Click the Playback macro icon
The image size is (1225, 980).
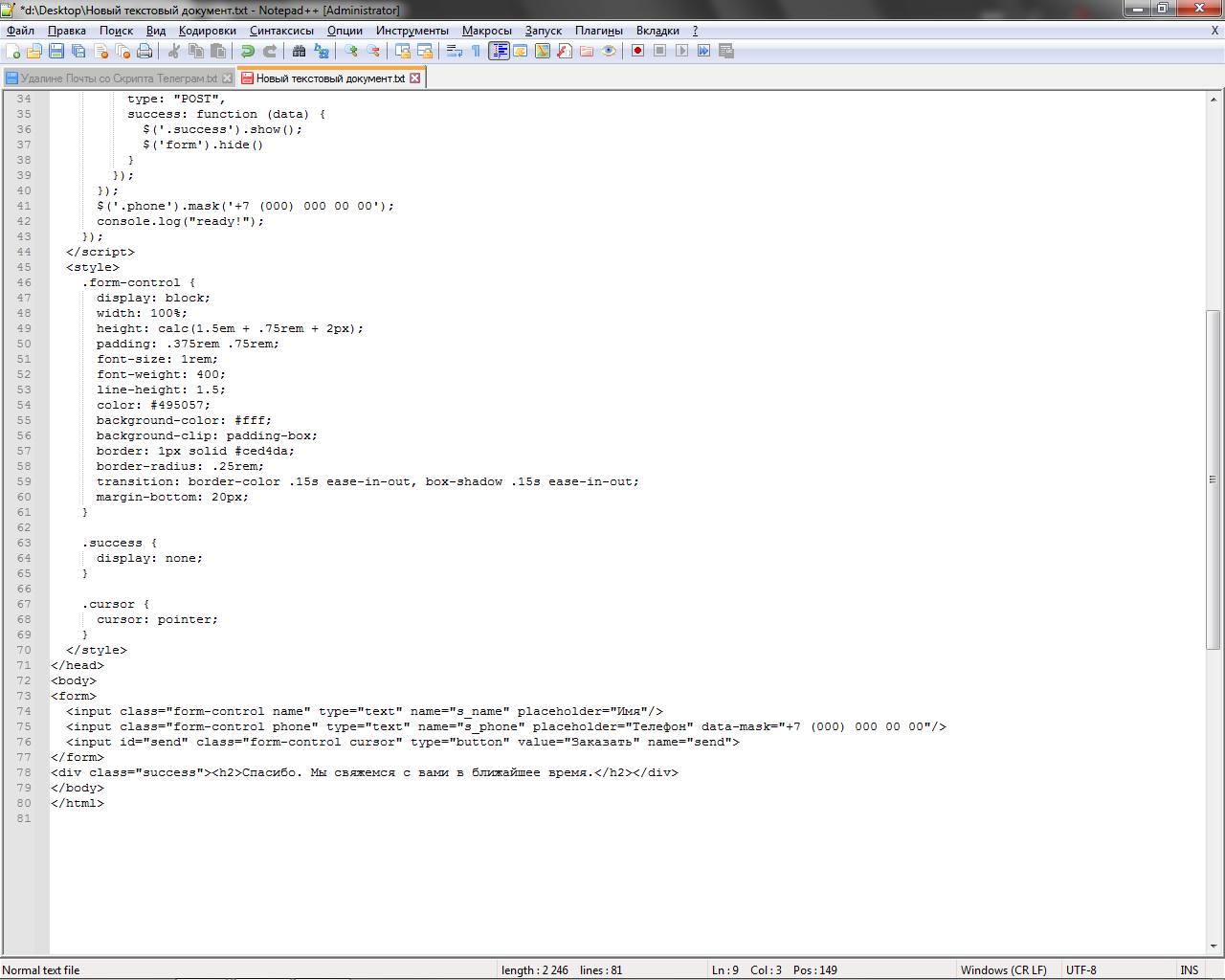pos(681,51)
